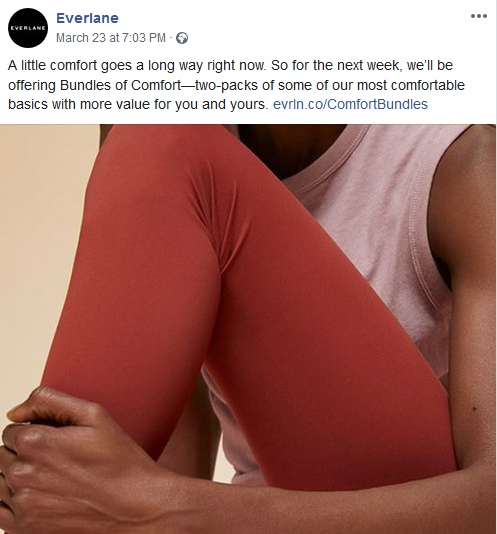Visit the Everlane page name link
The image size is (497, 534).
pos(87,18)
